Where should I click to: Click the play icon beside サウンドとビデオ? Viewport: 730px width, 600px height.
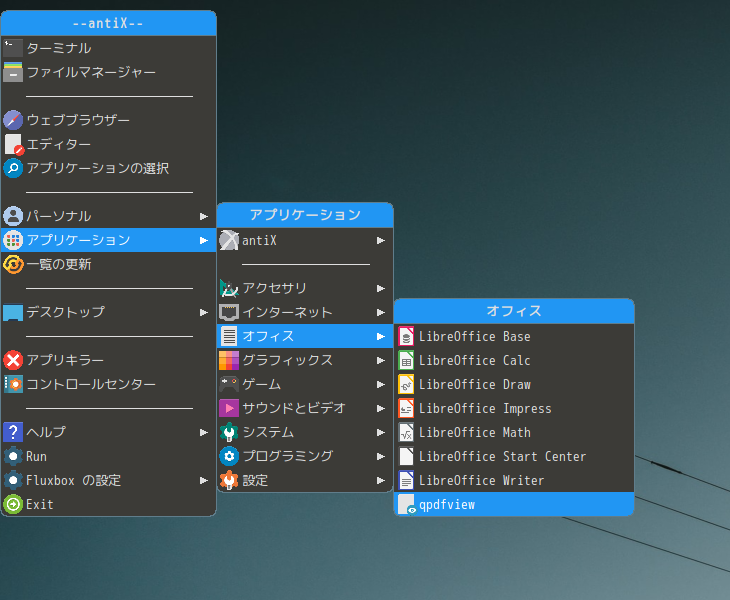229,408
